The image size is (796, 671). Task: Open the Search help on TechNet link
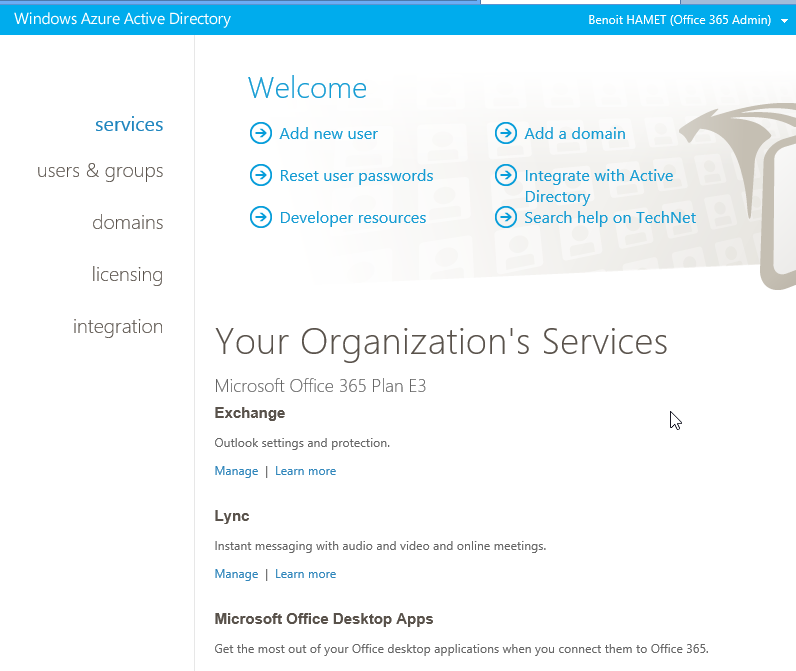610,218
